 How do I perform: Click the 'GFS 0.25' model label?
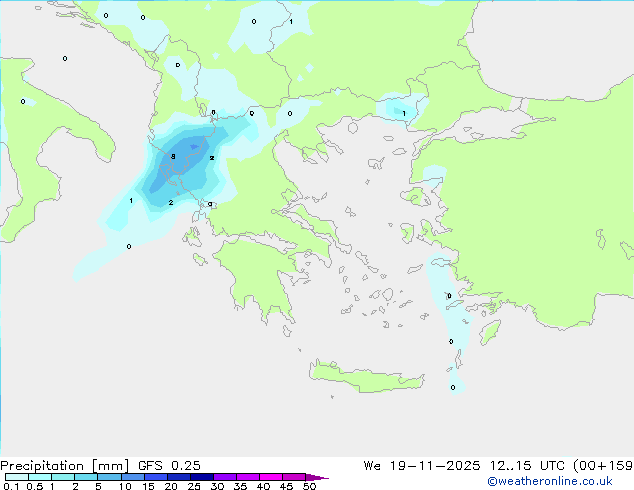[x=169, y=466]
